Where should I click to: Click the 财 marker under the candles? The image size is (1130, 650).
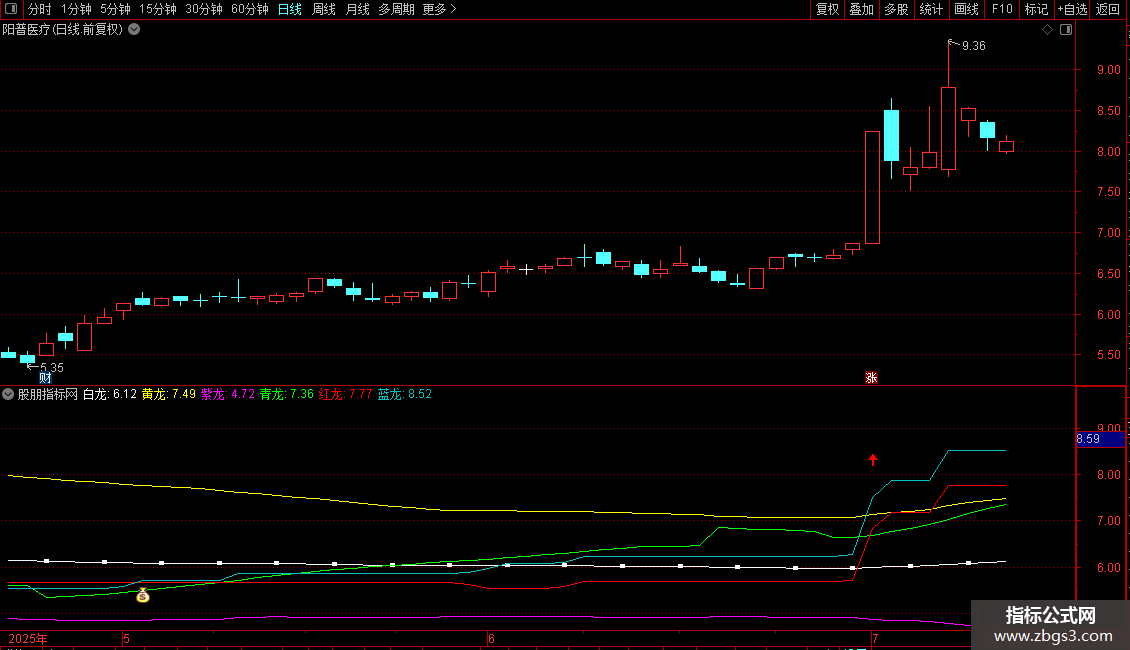[x=45, y=378]
